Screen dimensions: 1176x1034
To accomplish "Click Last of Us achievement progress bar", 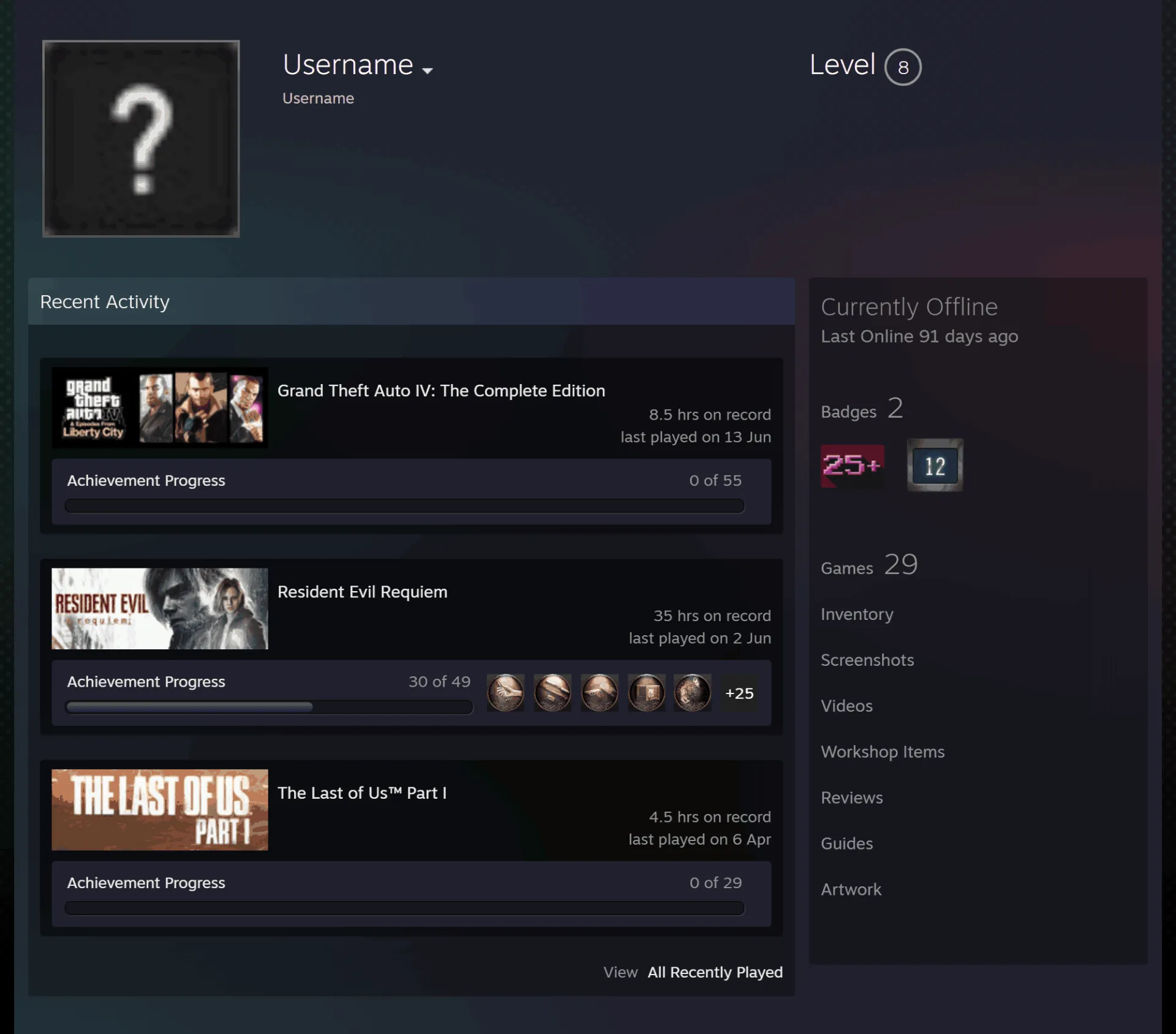I will click(x=404, y=908).
